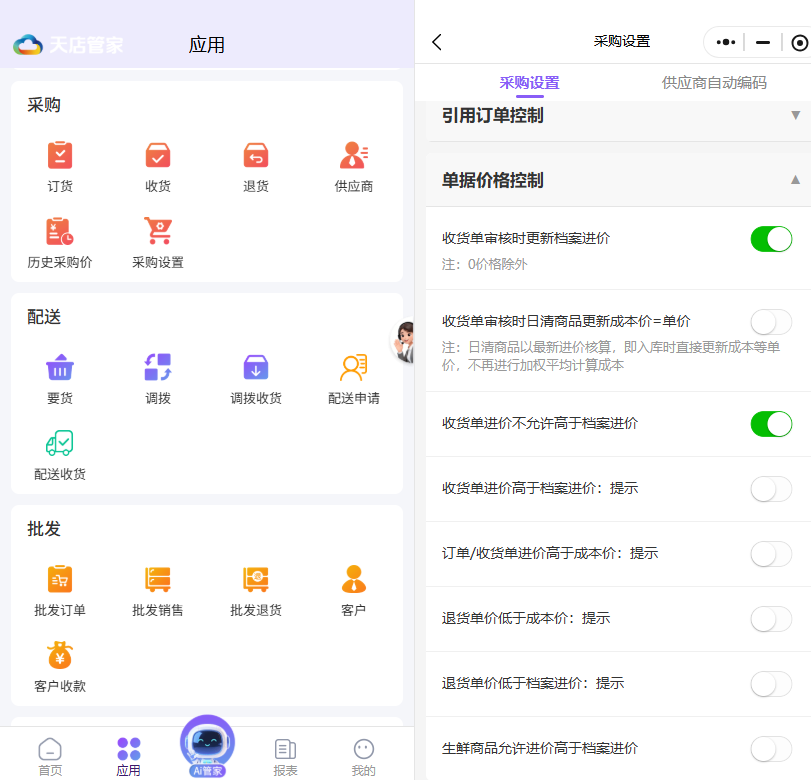The image size is (811, 780).
Task: Enable 退货单价低于成本价 提示 switch
Action: (x=771, y=619)
